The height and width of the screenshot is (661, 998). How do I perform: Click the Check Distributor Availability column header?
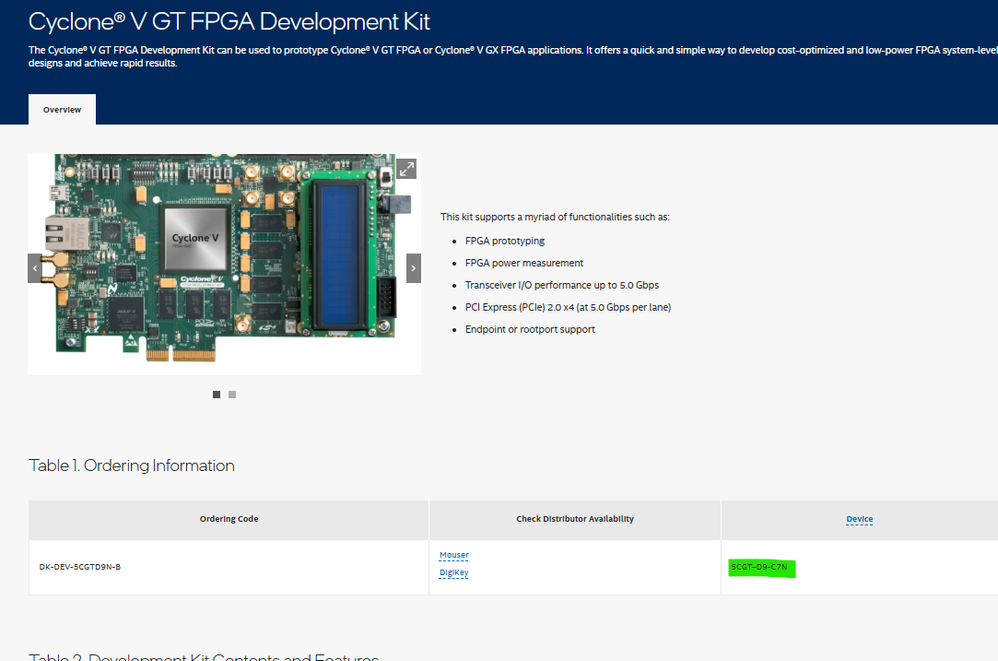574,519
